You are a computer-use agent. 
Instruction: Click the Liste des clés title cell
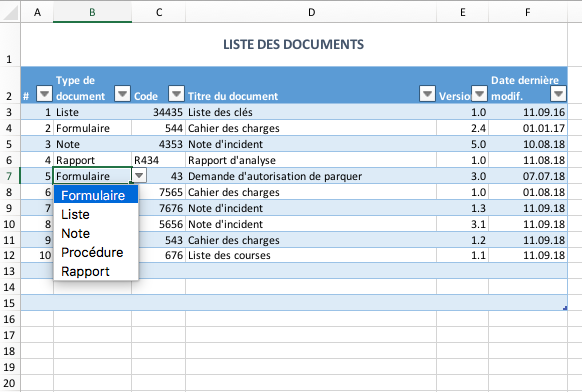pyautogui.click(x=311, y=112)
